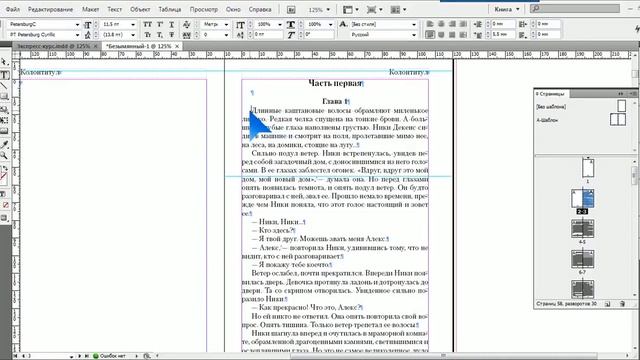Set paragraph alignment to left
The image size is (640, 360).
(430, 24)
